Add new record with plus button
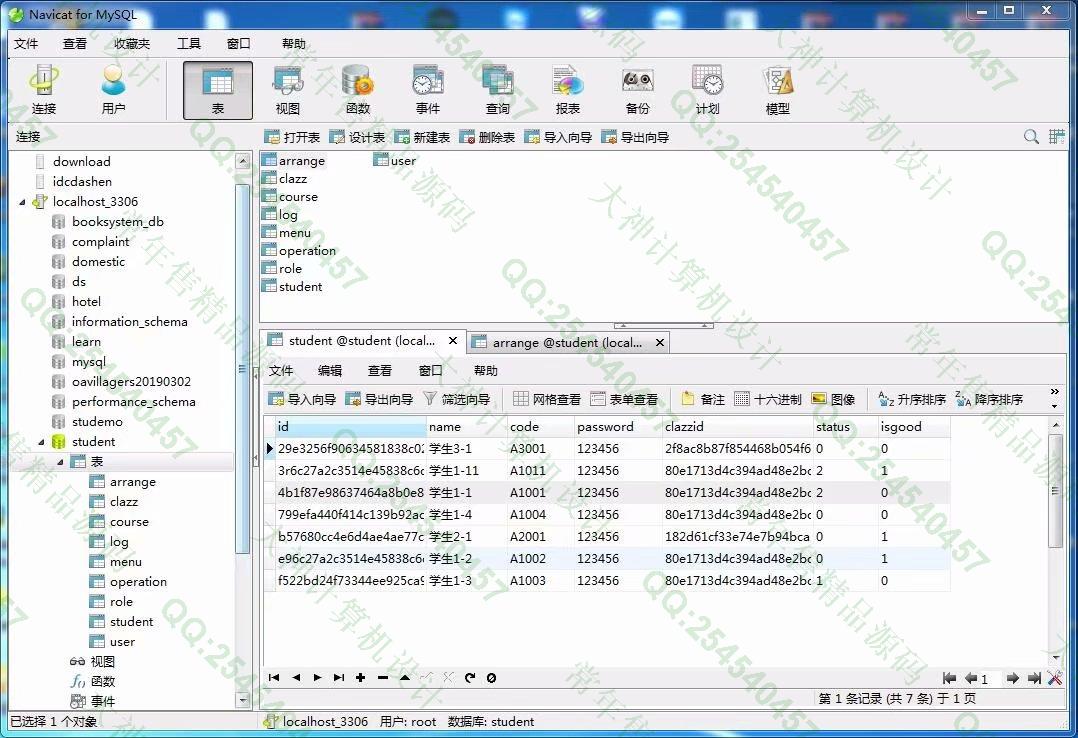The image size is (1078, 738). pos(360,677)
